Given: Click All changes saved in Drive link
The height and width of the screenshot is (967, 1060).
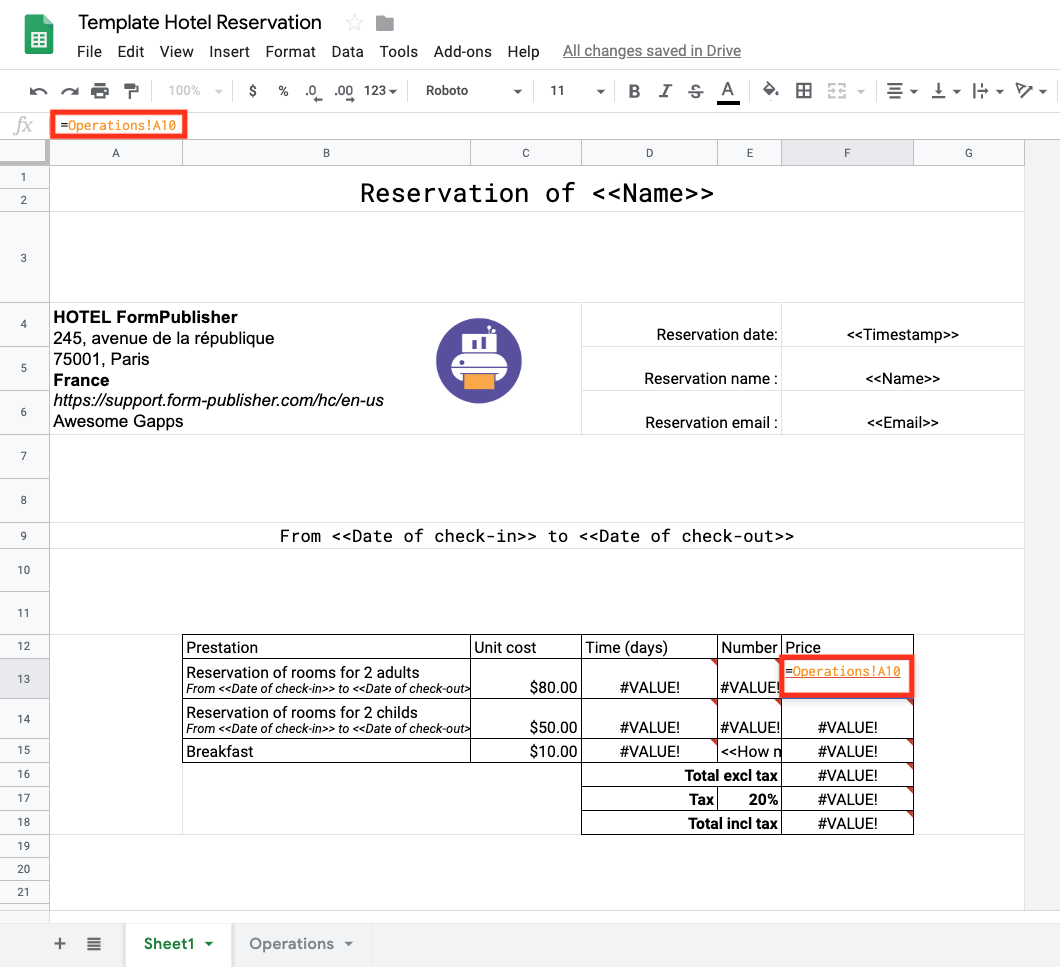Looking at the screenshot, I should (x=652, y=51).
